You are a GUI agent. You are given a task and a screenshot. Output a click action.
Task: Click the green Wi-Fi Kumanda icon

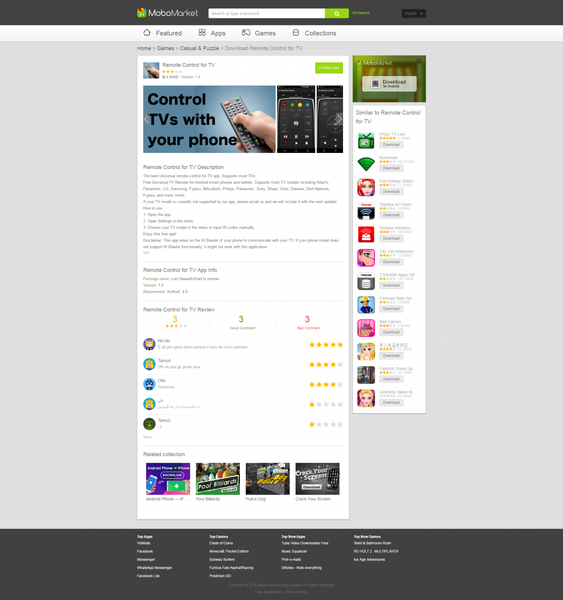[366, 164]
